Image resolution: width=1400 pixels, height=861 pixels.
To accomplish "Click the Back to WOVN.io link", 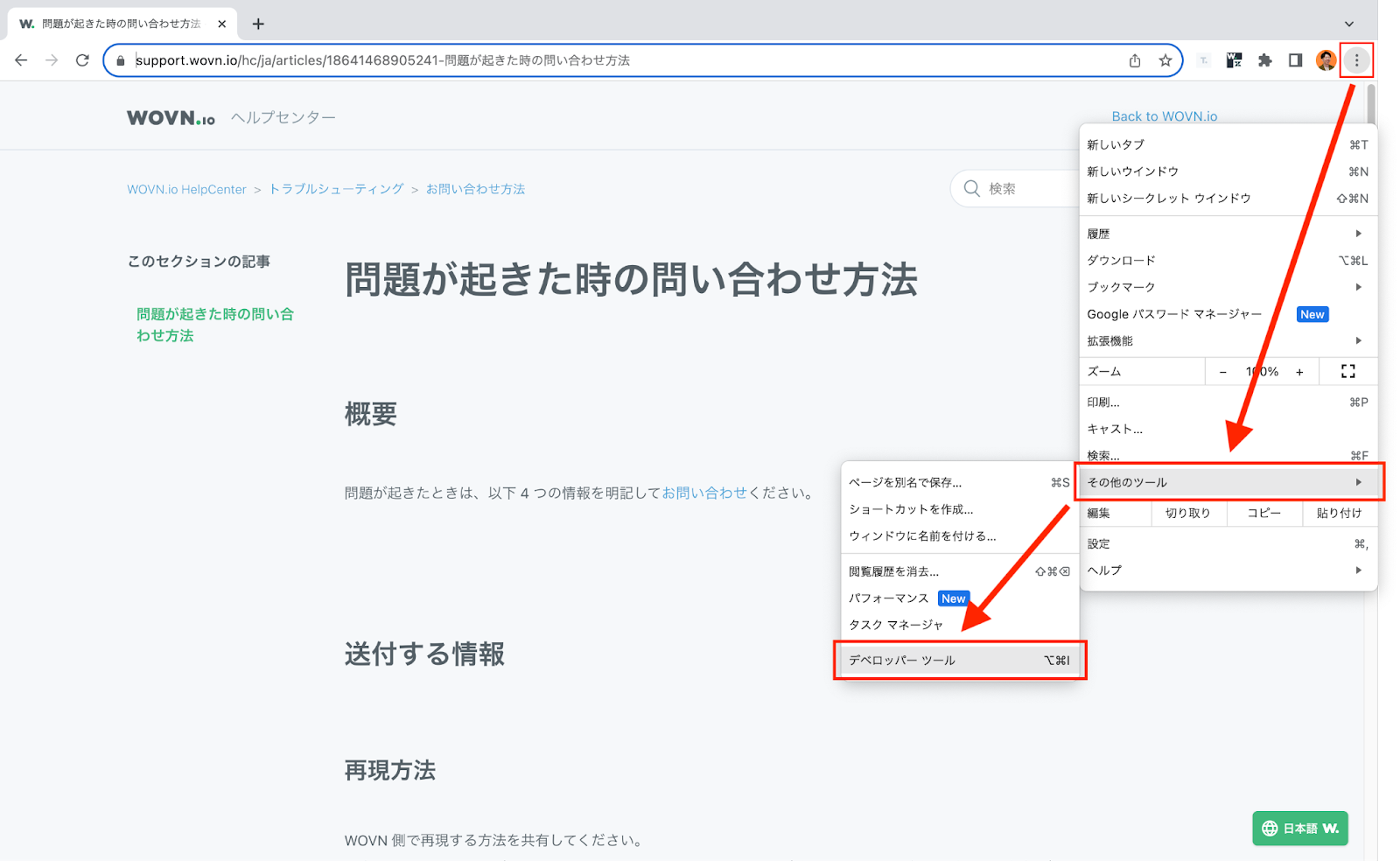I will pos(1164,116).
